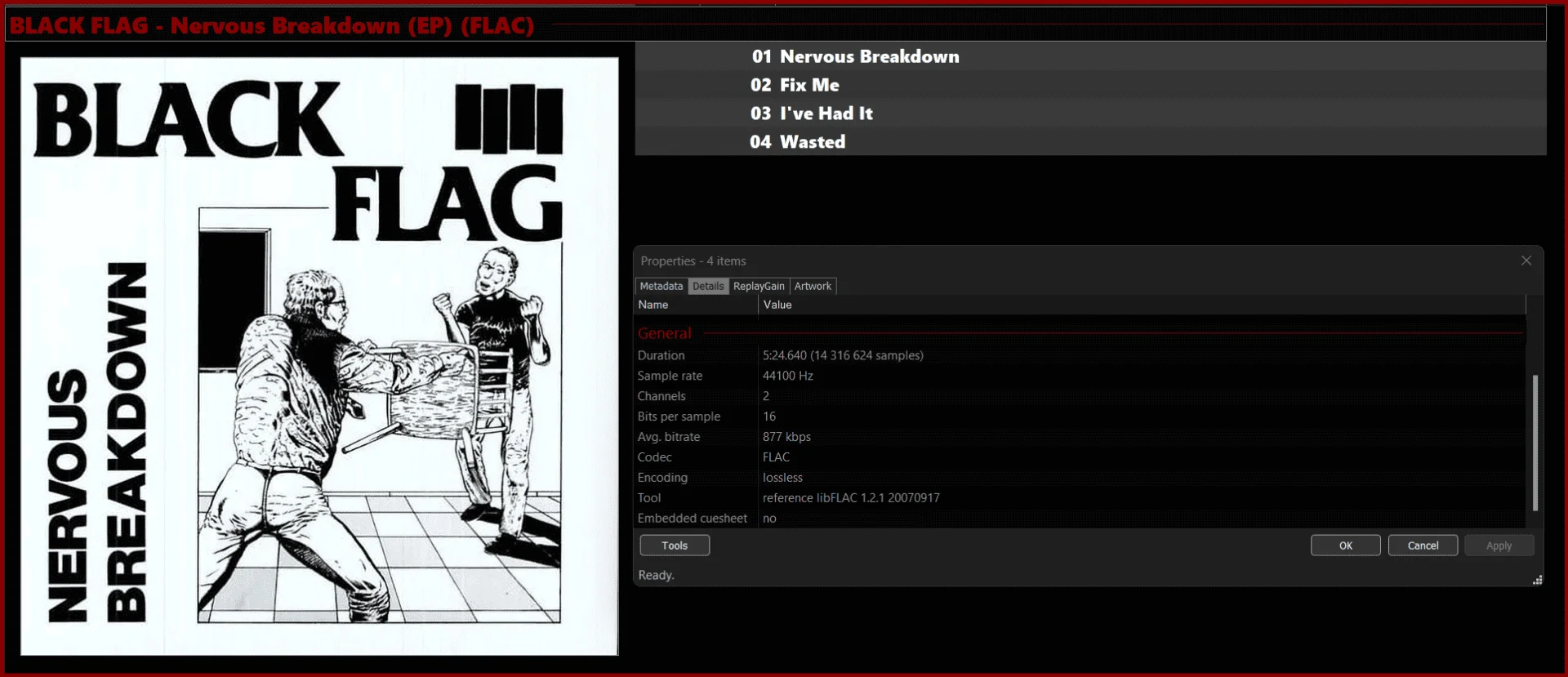Click the Value column header
1568x677 pixels.
point(1142,305)
